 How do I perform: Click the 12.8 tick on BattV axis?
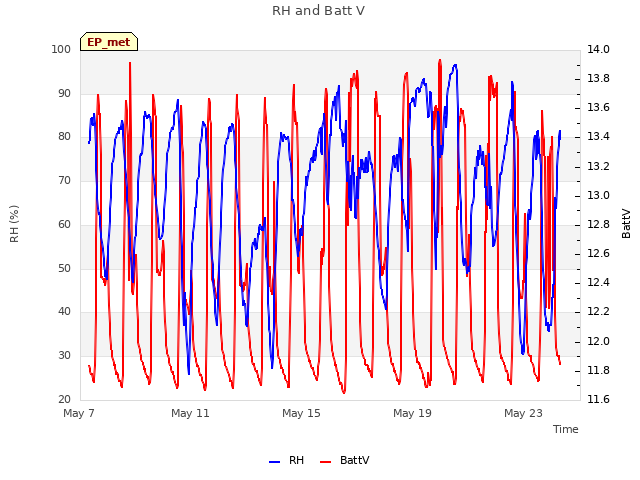(x=598, y=224)
